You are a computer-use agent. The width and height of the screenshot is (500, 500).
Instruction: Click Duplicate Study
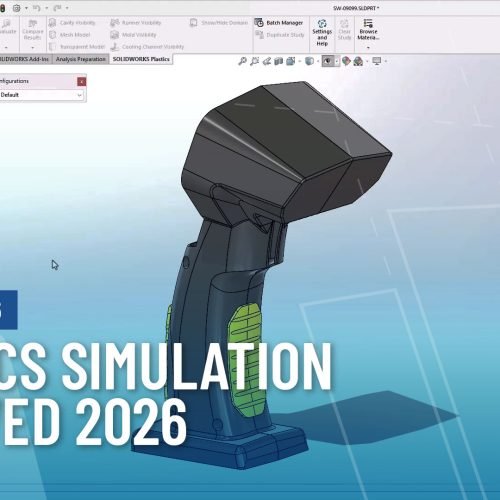pyautogui.click(x=280, y=35)
